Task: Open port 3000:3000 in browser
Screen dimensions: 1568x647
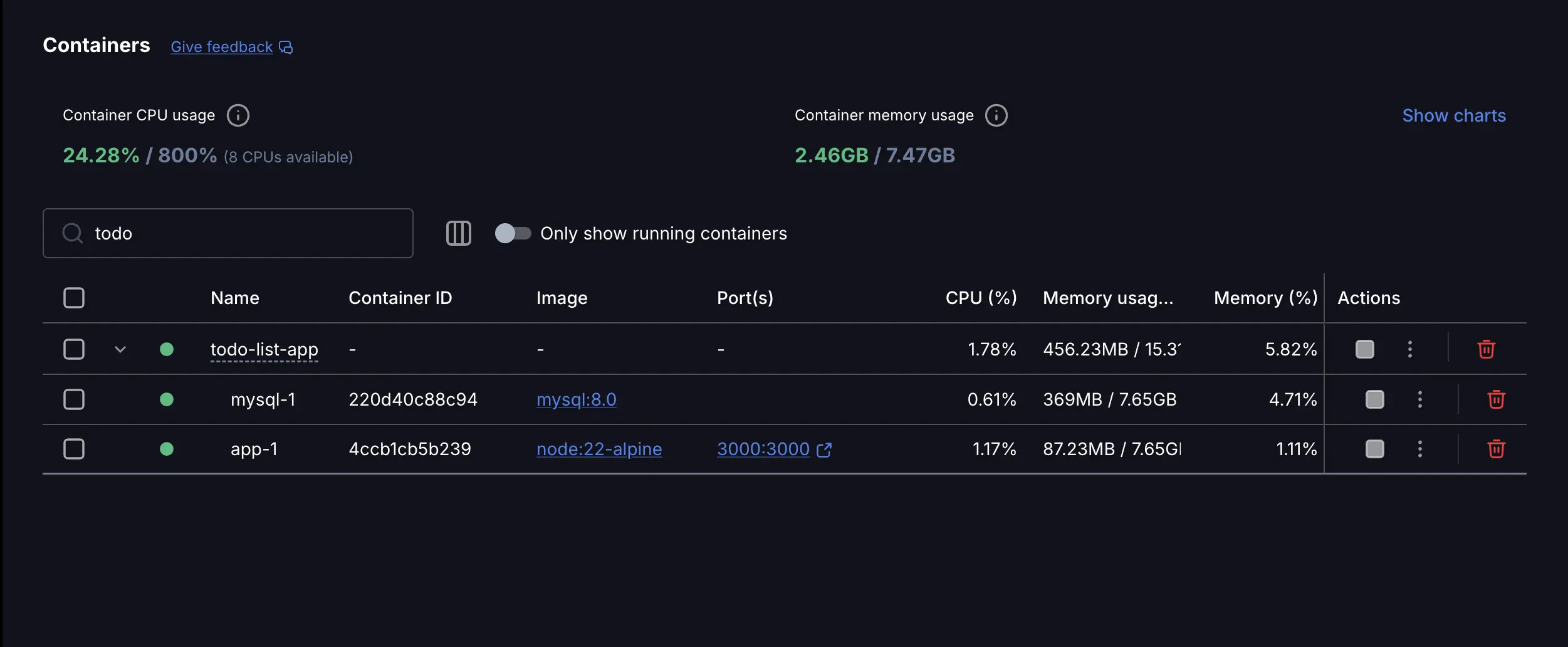Action: click(763, 449)
